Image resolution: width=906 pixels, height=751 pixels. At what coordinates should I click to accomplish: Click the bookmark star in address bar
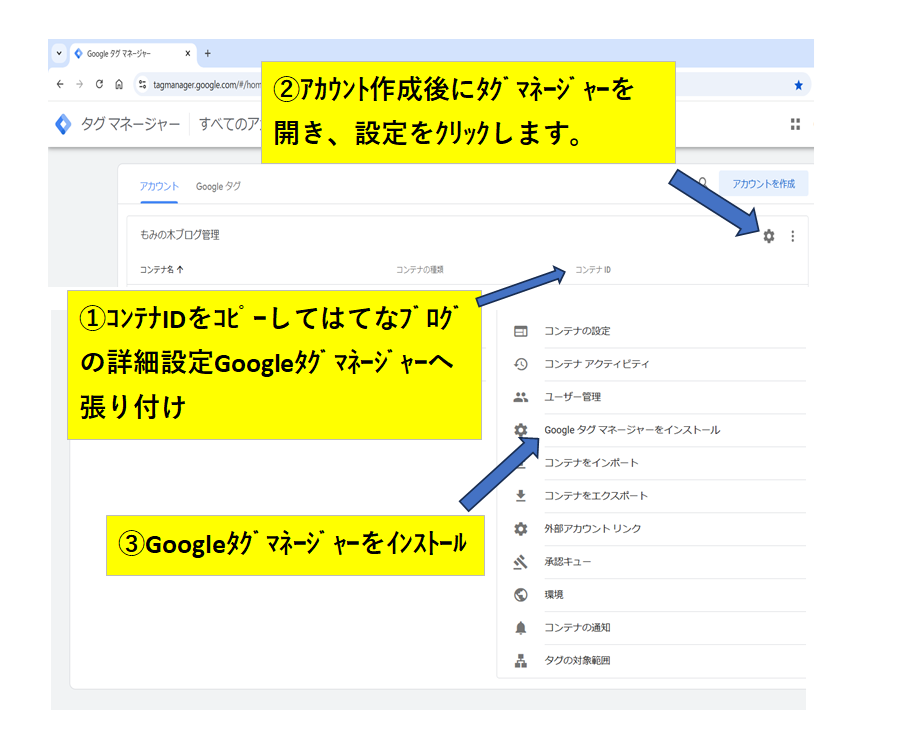(799, 85)
